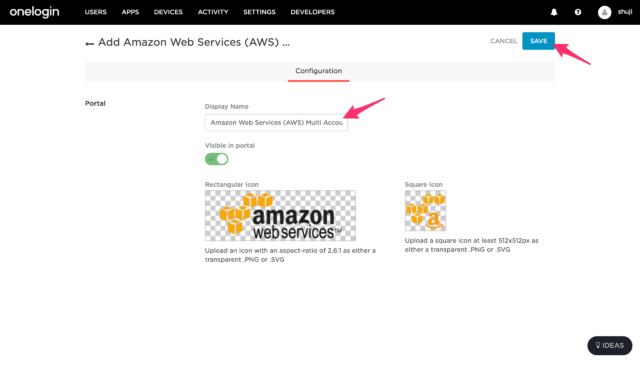Click the rectangular Amazon Web Services icon
Screen dimensions: 640x373
[280, 215]
